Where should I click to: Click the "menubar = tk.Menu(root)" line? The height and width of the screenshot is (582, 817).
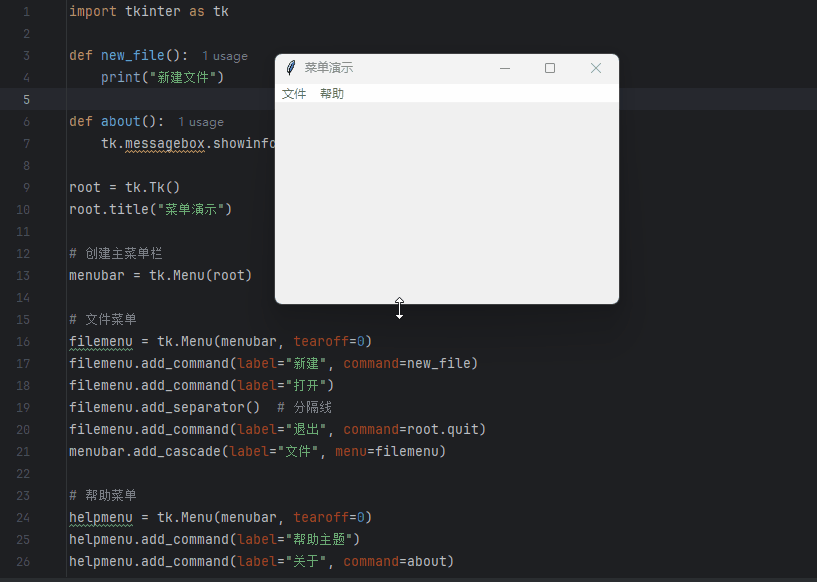click(160, 276)
